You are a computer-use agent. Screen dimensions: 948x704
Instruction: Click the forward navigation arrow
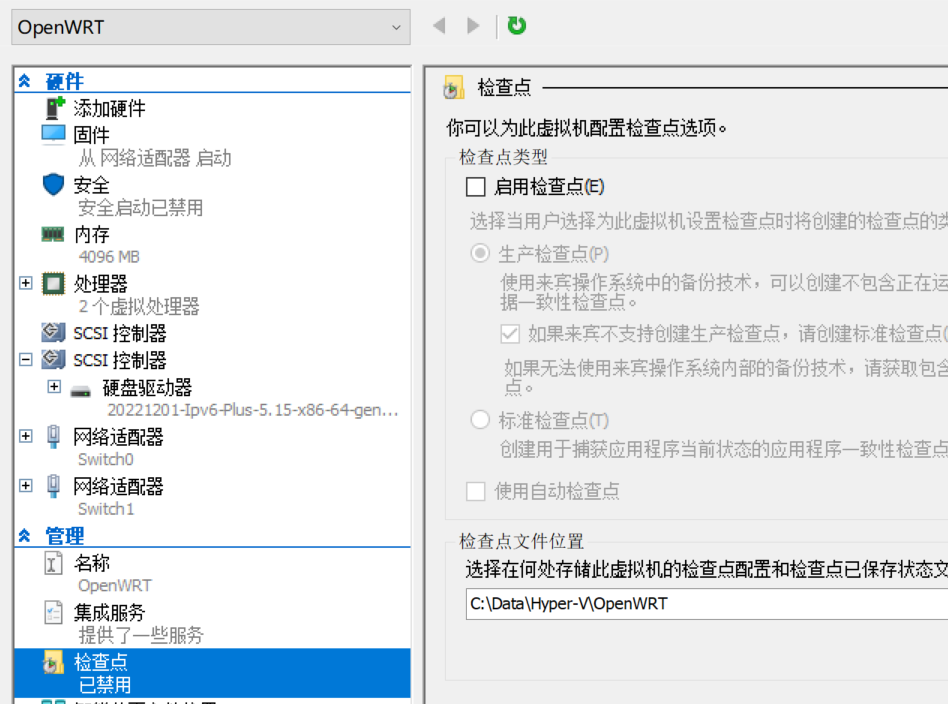pos(473,26)
